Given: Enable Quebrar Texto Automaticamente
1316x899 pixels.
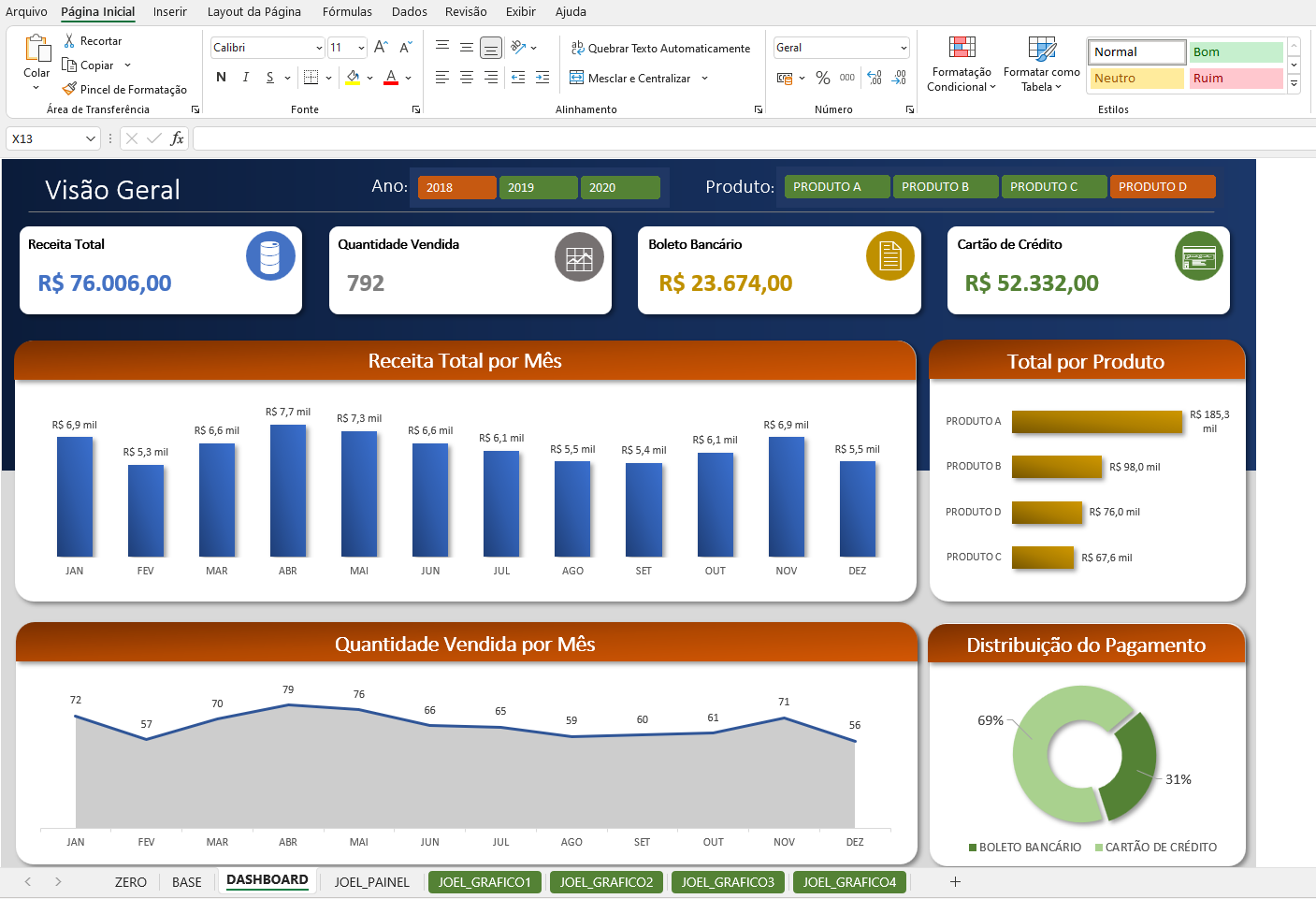Looking at the screenshot, I should coord(660,48).
